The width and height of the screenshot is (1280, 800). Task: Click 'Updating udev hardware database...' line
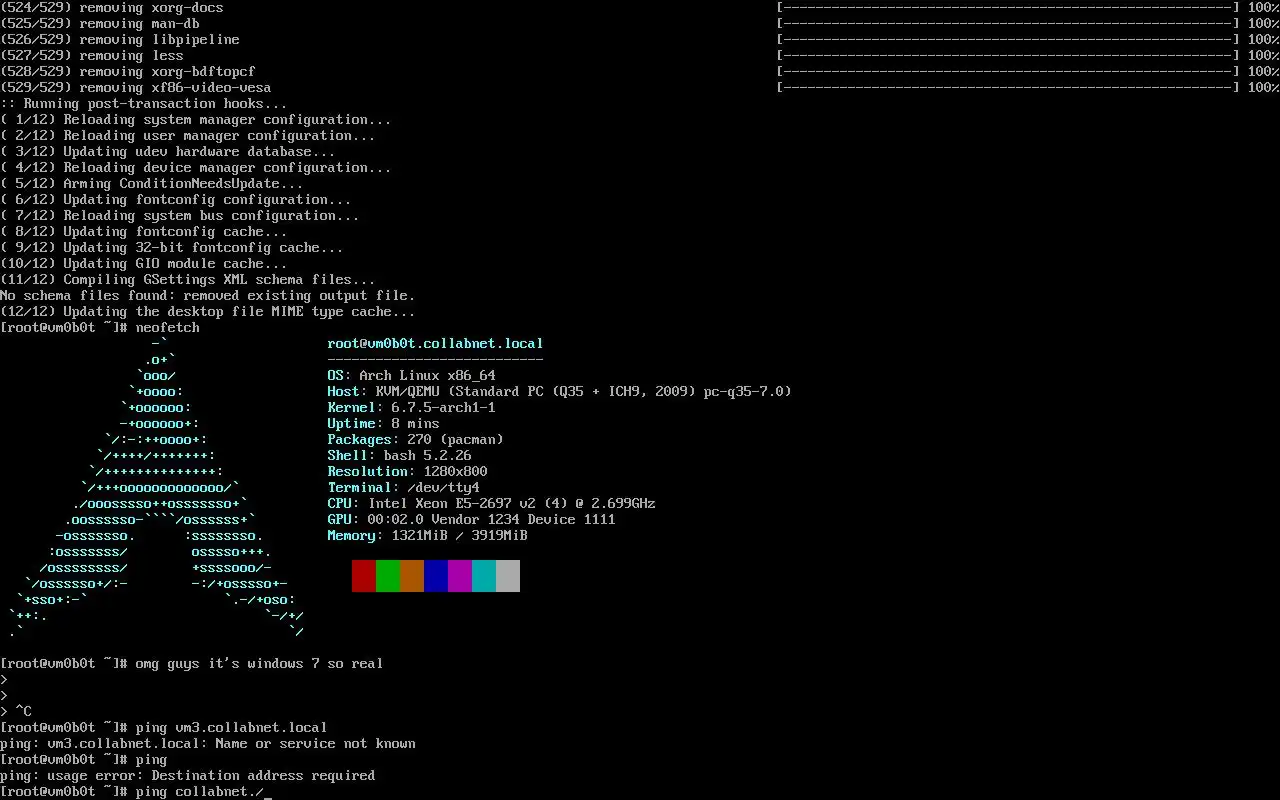168,152
